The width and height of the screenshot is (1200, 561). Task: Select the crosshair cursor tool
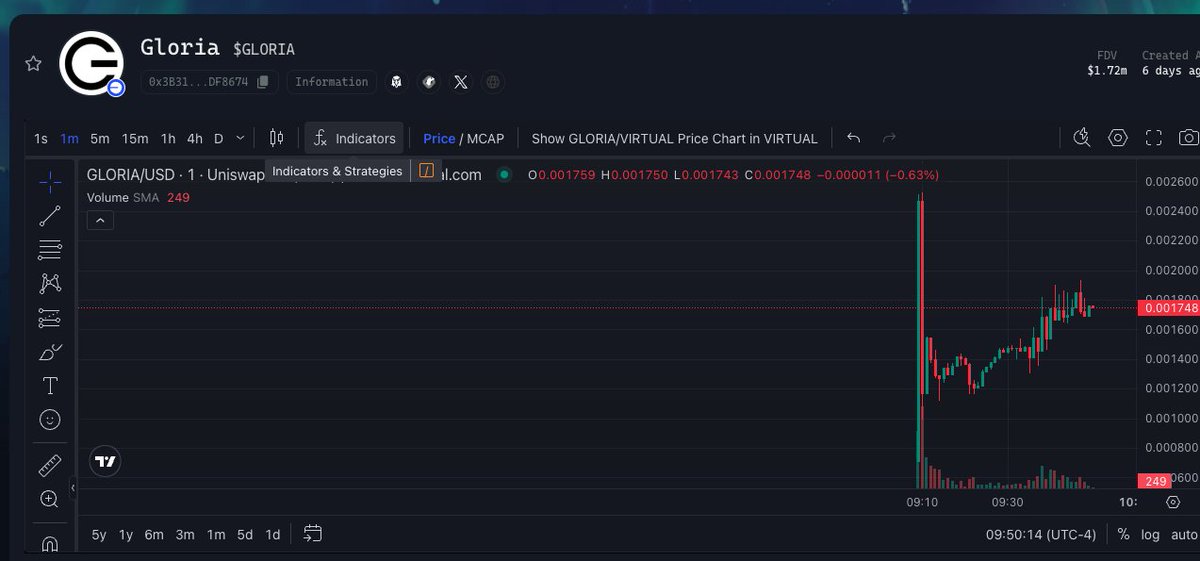pyautogui.click(x=50, y=181)
